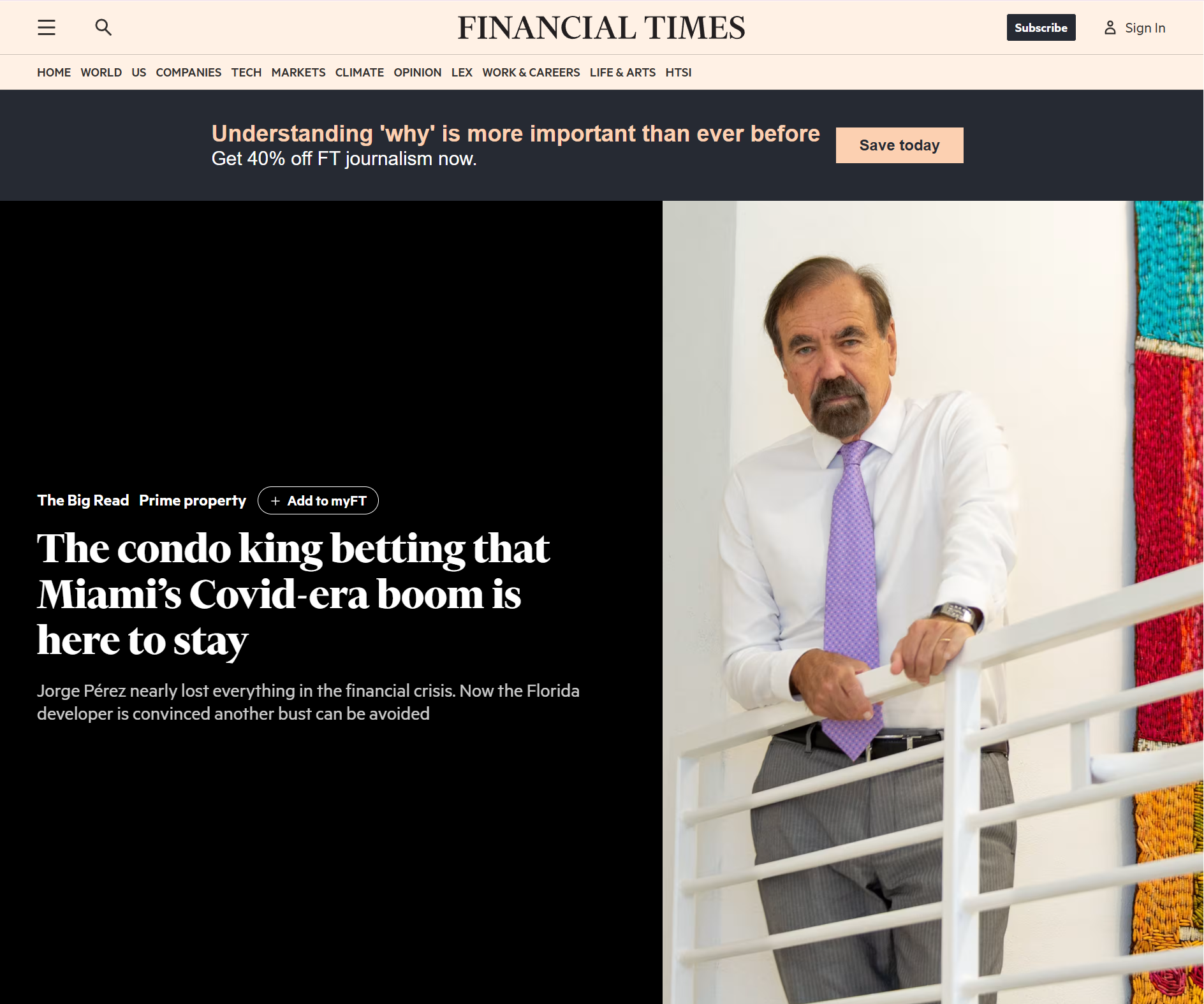Open the OPINION section
Image resolution: width=1204 pixels, height=1004 pixels.
(417, 73)
